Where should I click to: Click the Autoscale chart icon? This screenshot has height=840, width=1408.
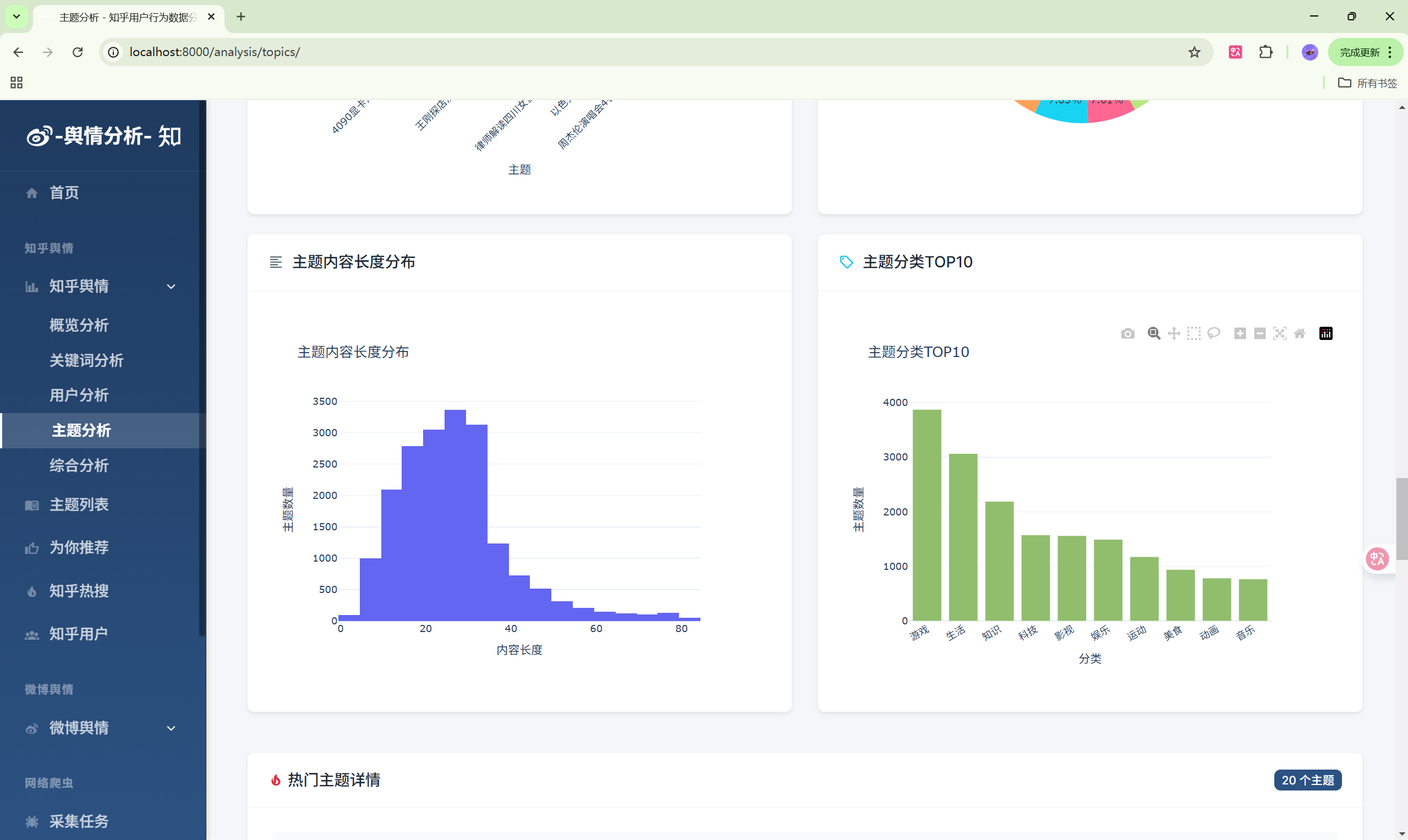pyautogui.click(x=1279, y=333)
